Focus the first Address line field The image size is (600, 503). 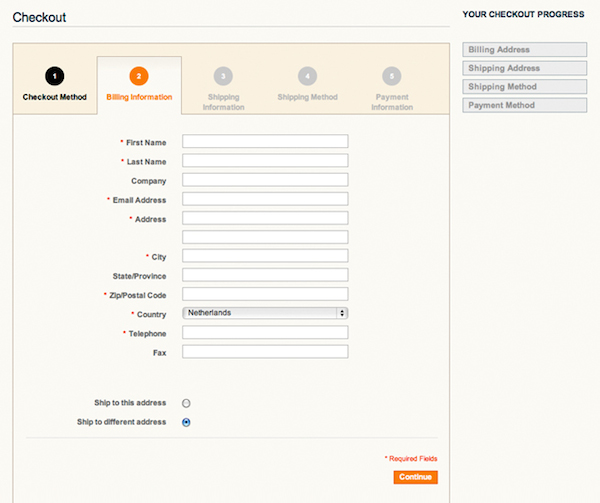(265, 218)
